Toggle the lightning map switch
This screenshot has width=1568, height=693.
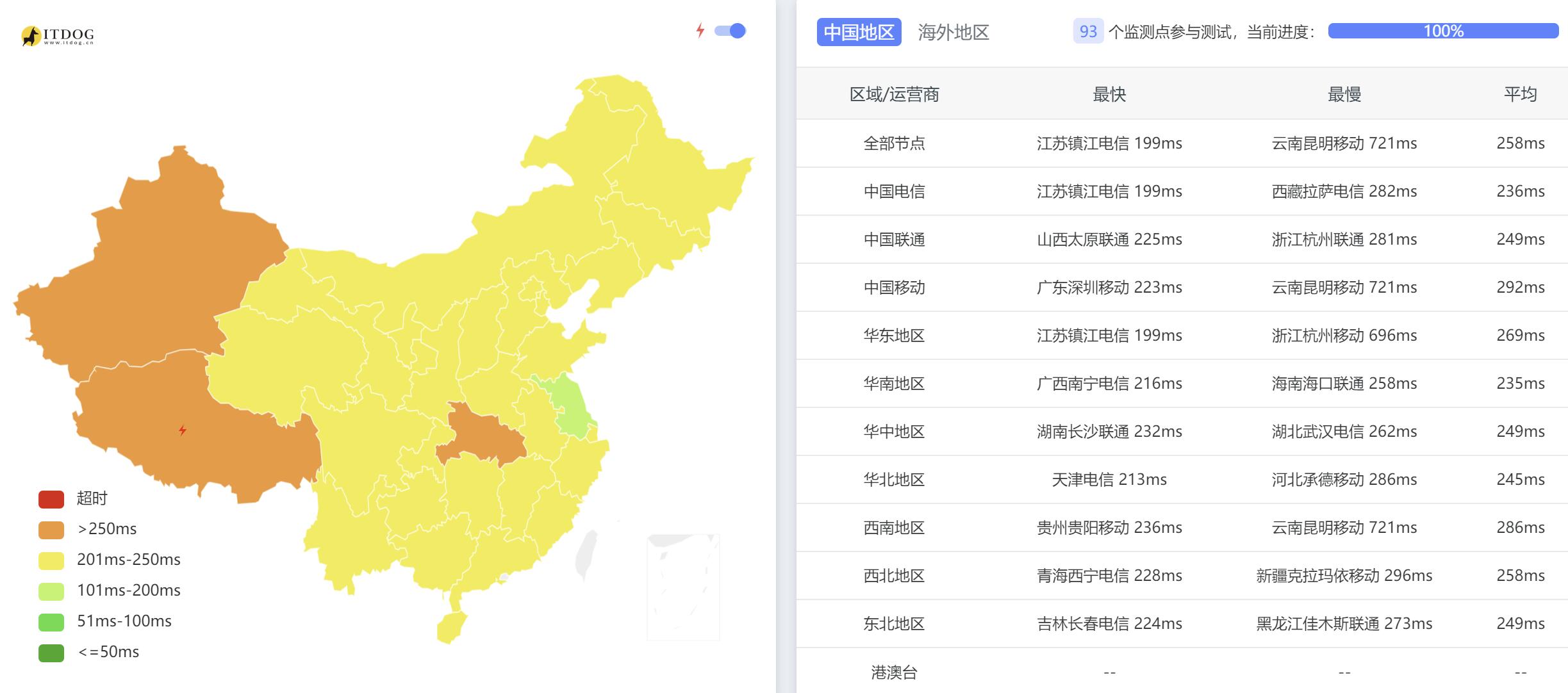click(730, 31)
